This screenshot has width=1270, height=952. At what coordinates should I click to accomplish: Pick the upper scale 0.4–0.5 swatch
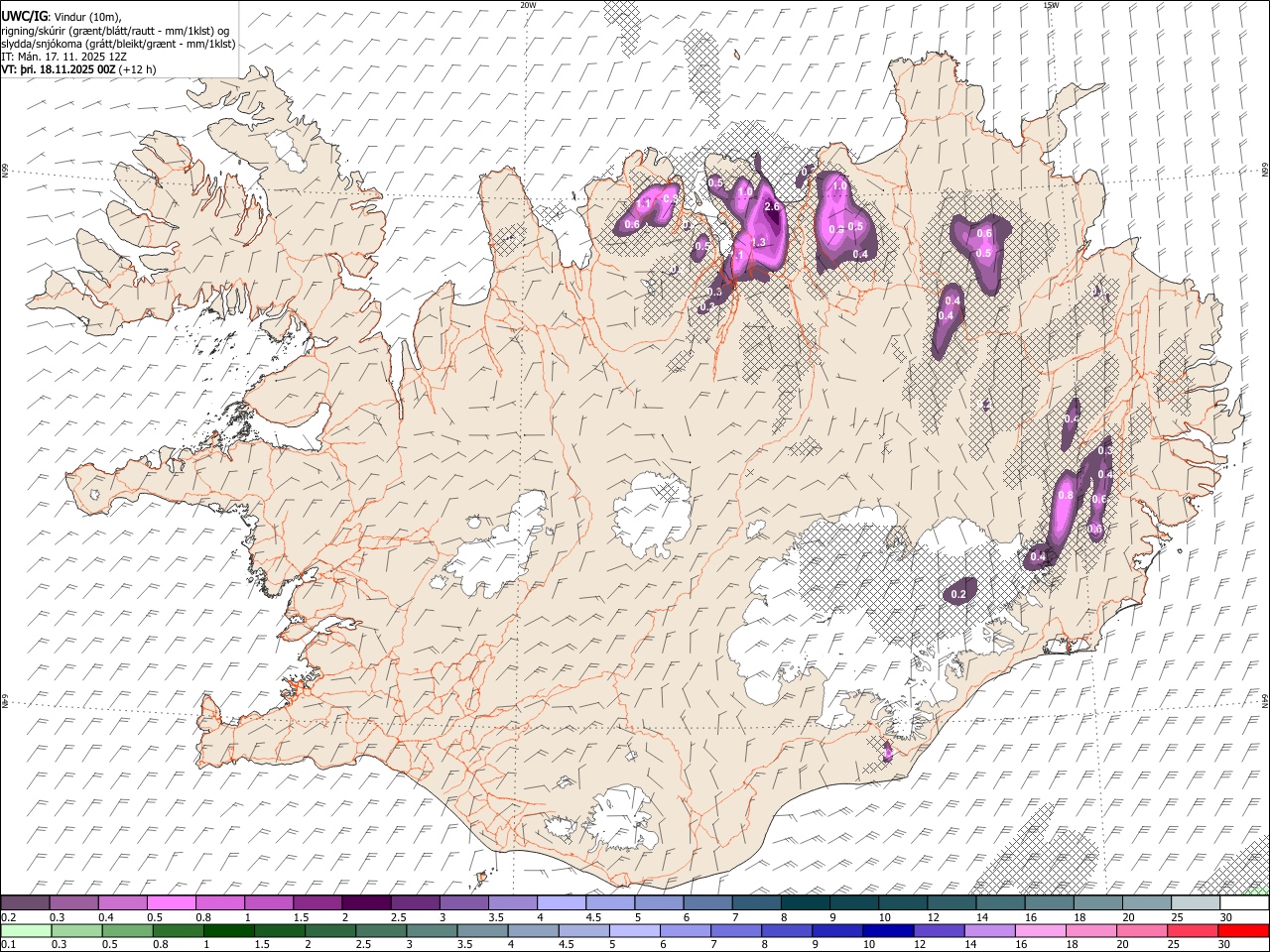pyautogui.click(x=123, y=903)
